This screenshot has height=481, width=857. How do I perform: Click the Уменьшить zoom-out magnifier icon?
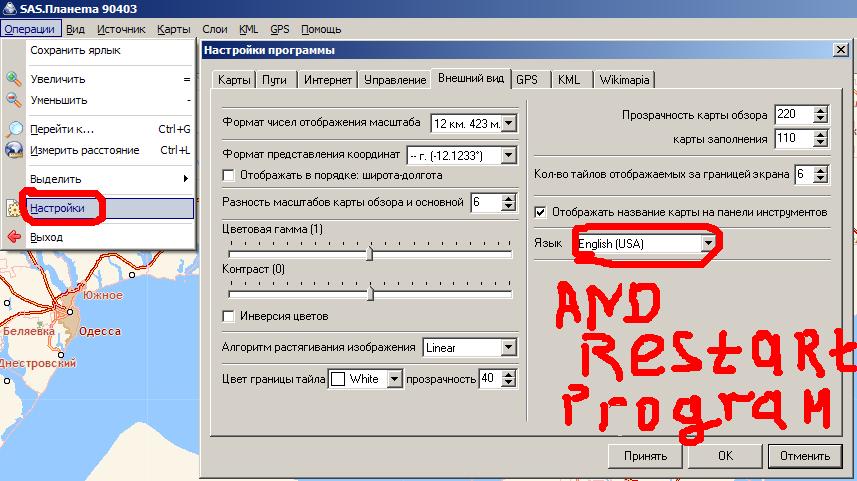[14, 100]
